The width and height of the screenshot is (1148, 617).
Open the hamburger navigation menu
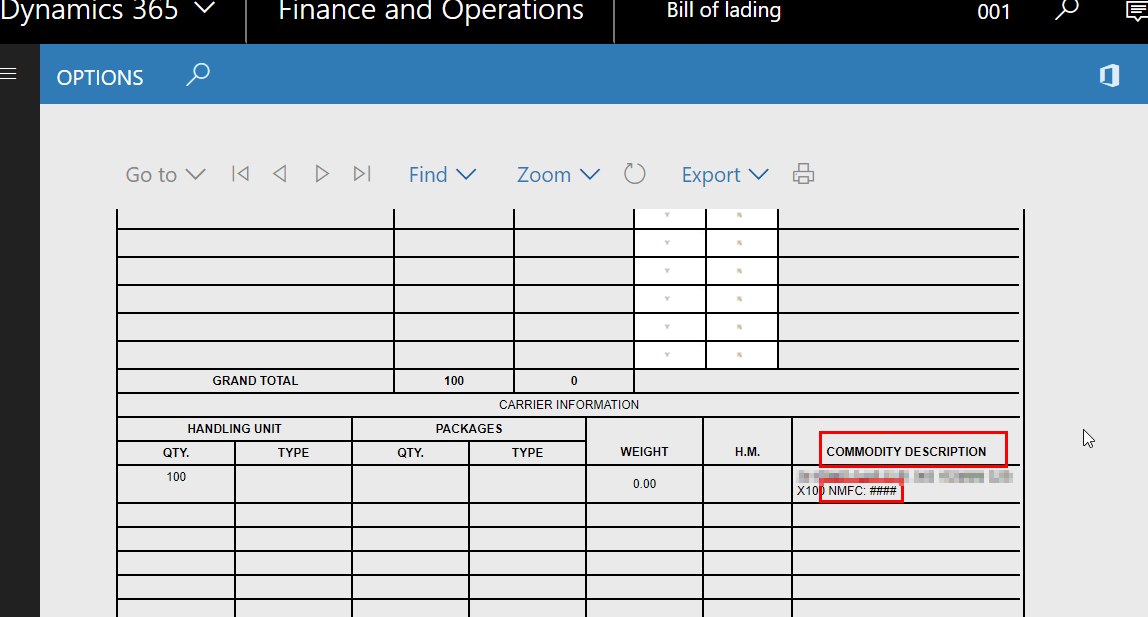coord(9,74)
